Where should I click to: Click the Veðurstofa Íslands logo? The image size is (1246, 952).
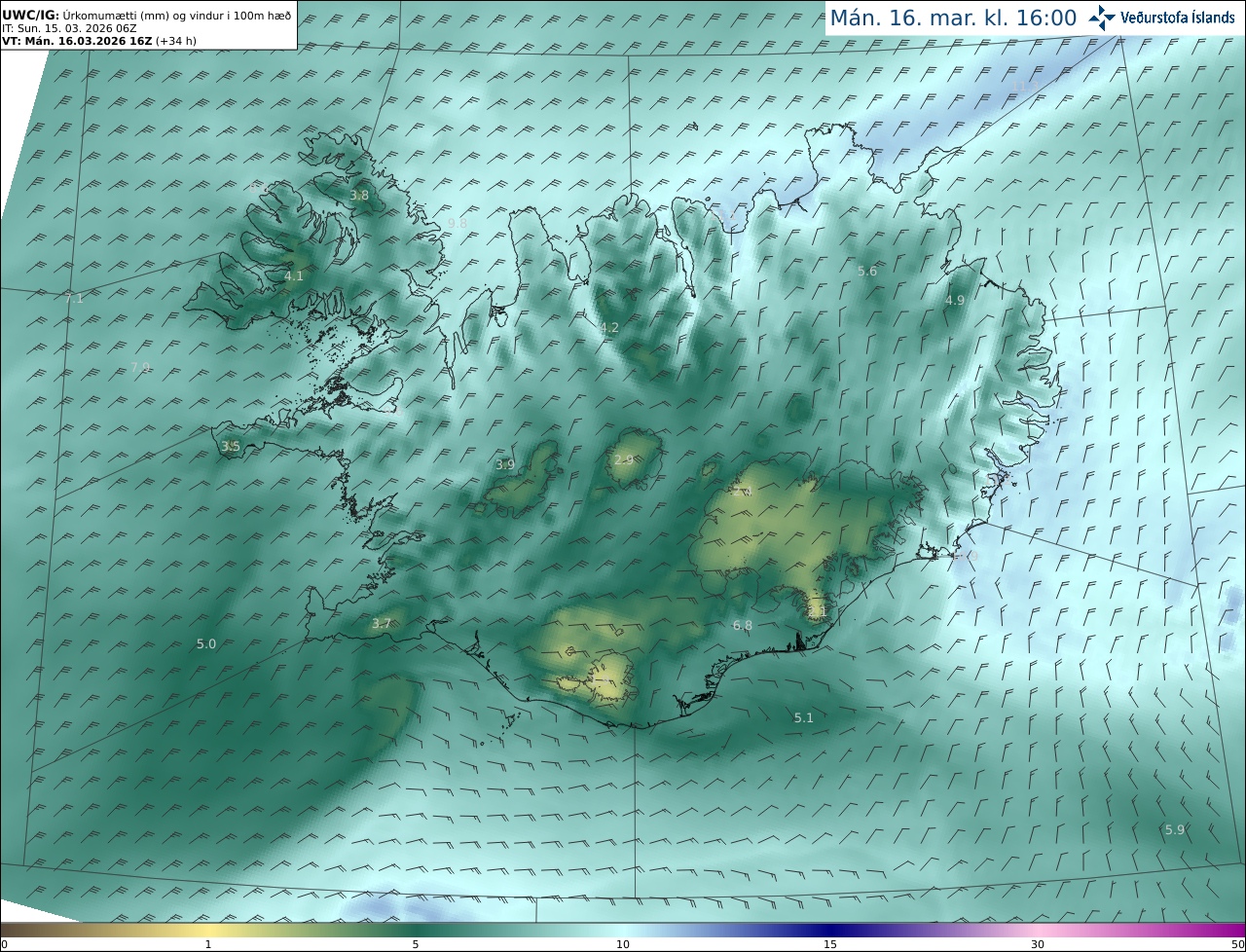click(x=1160, y=18)
